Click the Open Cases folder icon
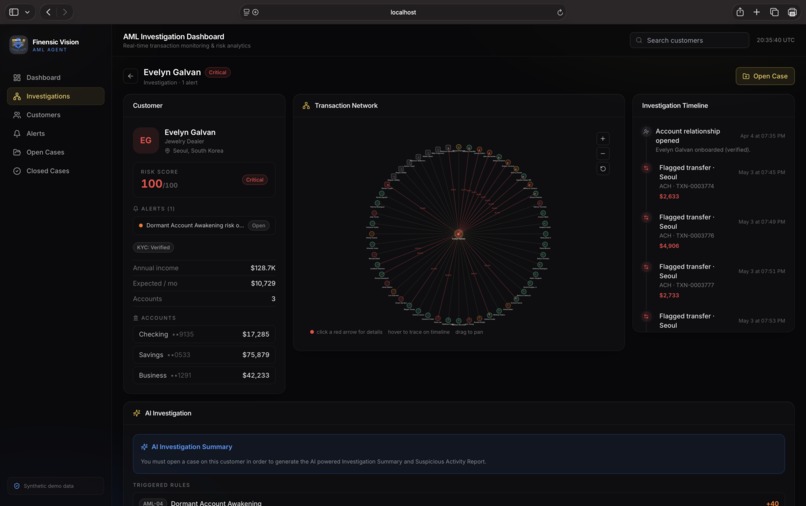Image resolution: width=806 pixels, height=506 pixels. coord(17,152)
